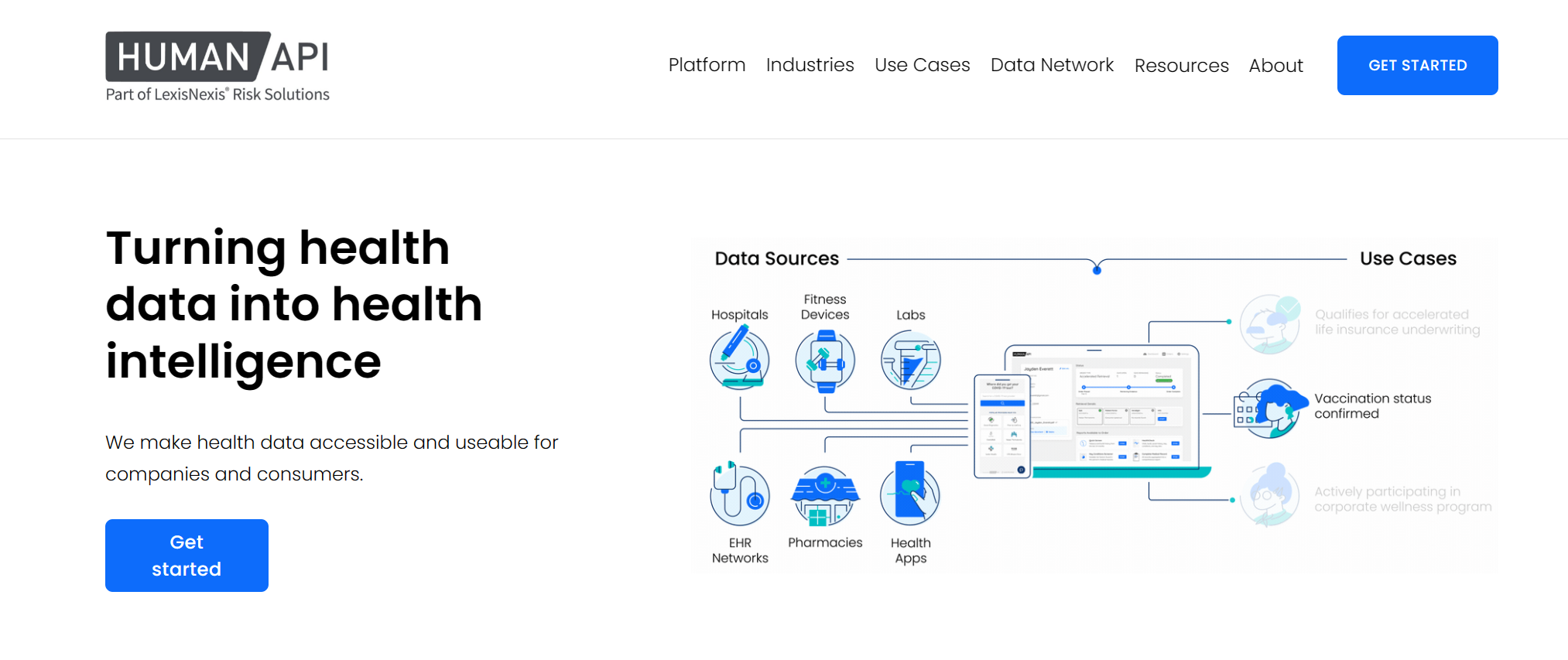Click the mobile phone screen mockup

(x=1002, y=426)
